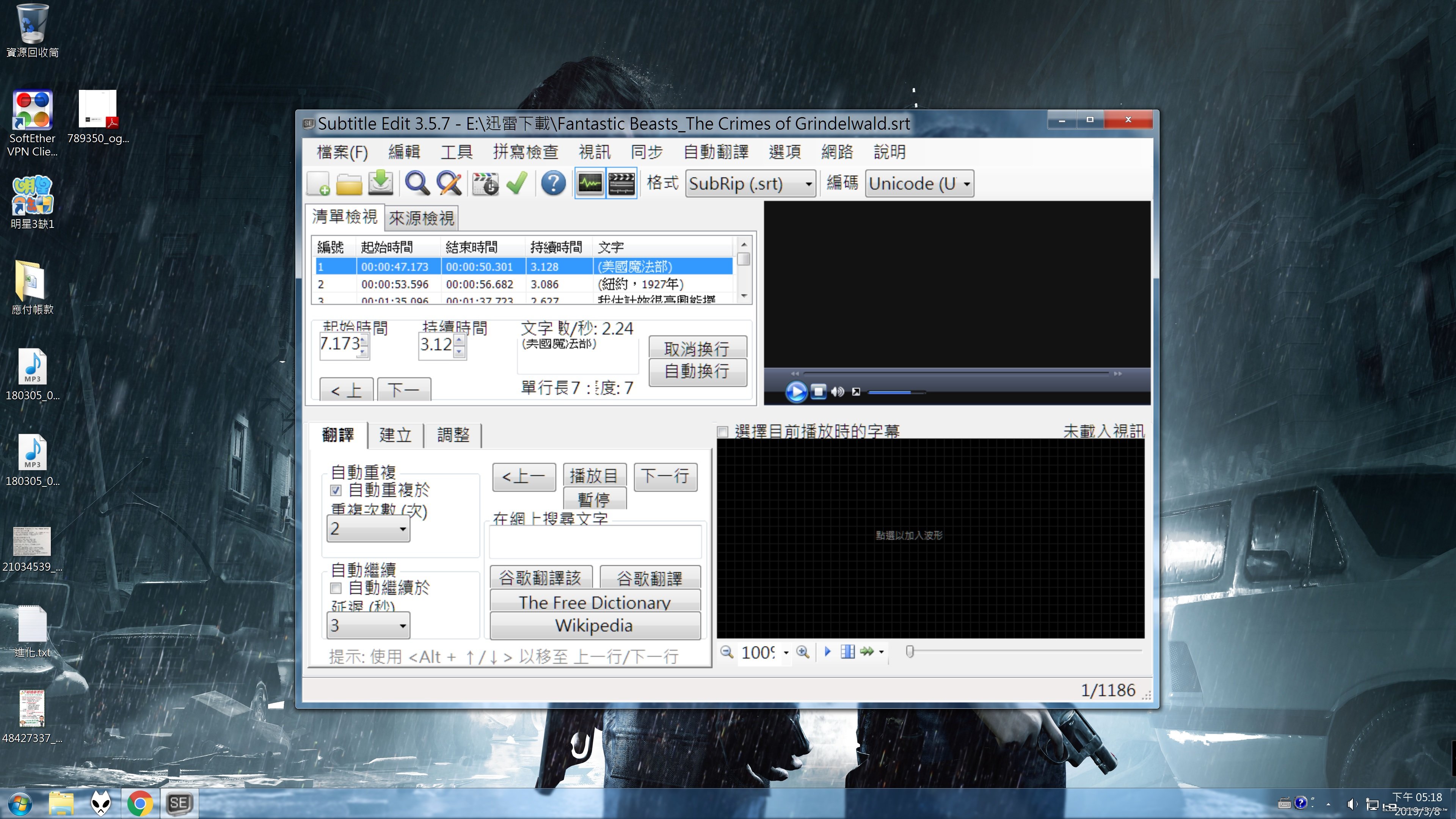Click the Replace magnifier-with-pencil icon
This screenshot has width=1456, height=819.
pos(449,184)
